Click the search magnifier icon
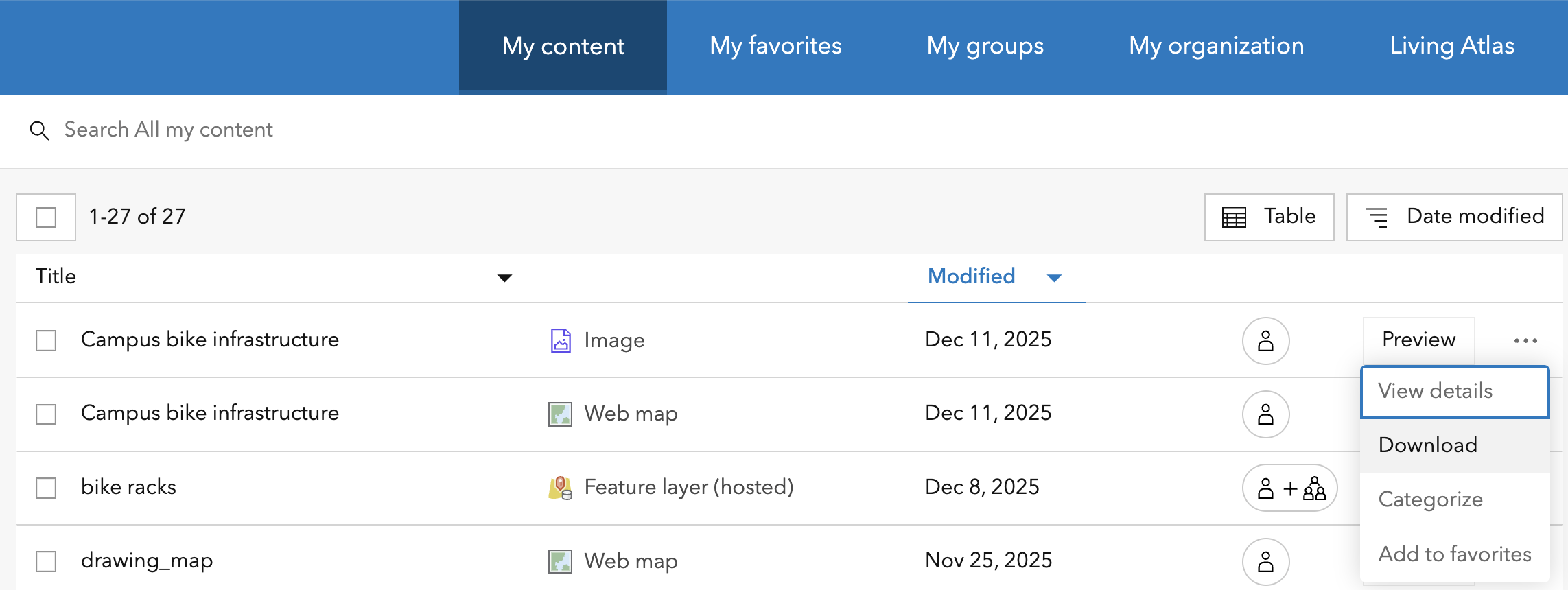The width and height of the screenshot is (1568, 590). click(39, 130)
